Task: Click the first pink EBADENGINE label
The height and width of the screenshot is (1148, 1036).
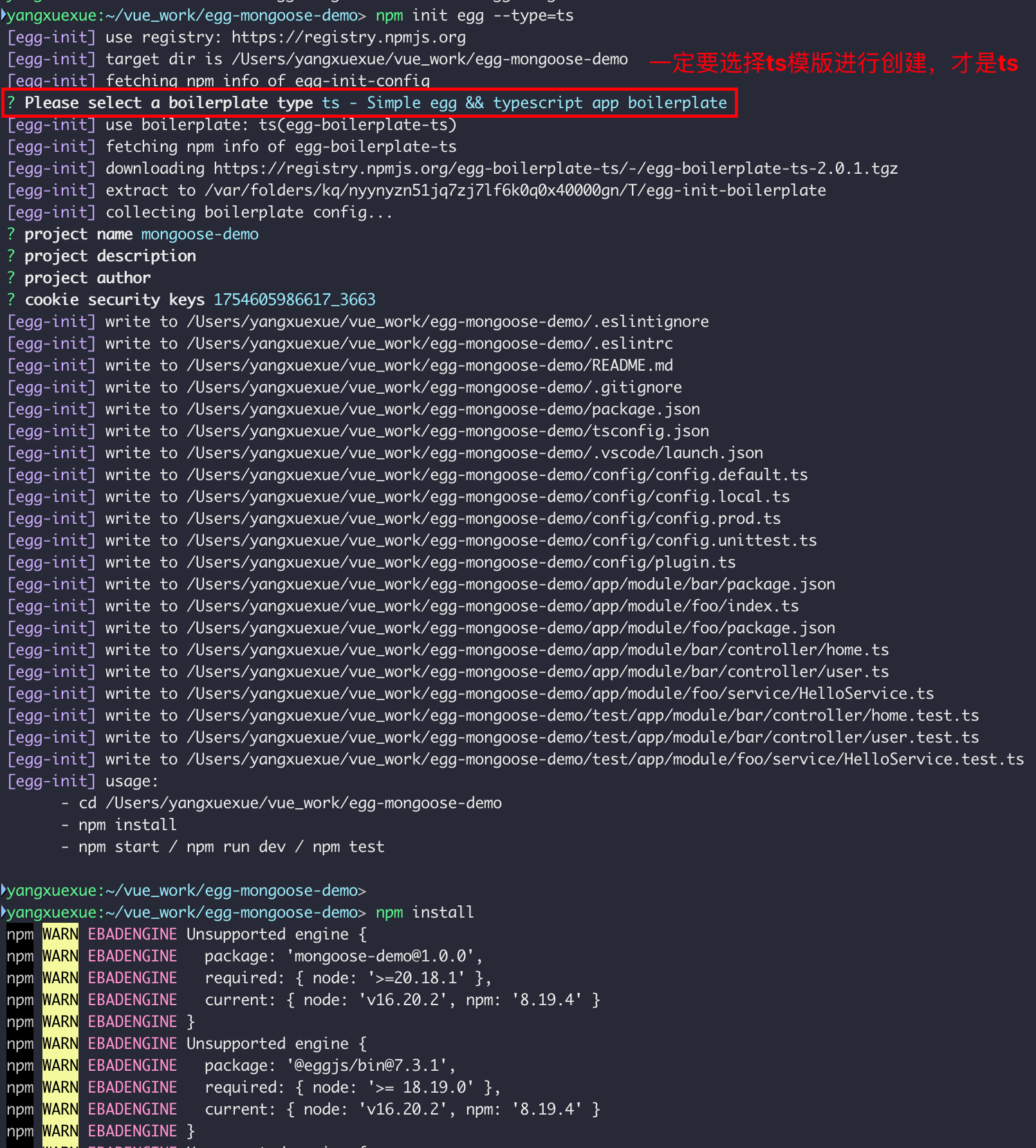Action: coord(132,934)
